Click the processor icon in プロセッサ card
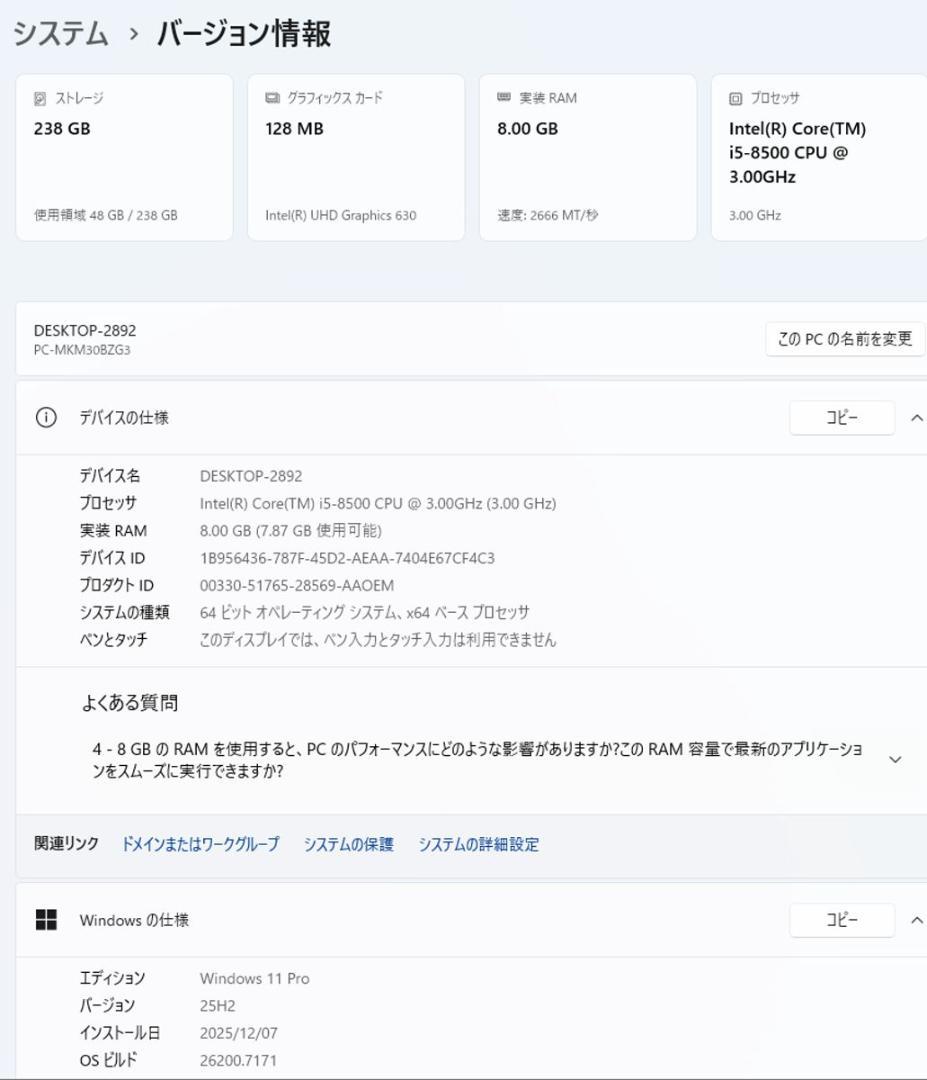 pos(736,98)
